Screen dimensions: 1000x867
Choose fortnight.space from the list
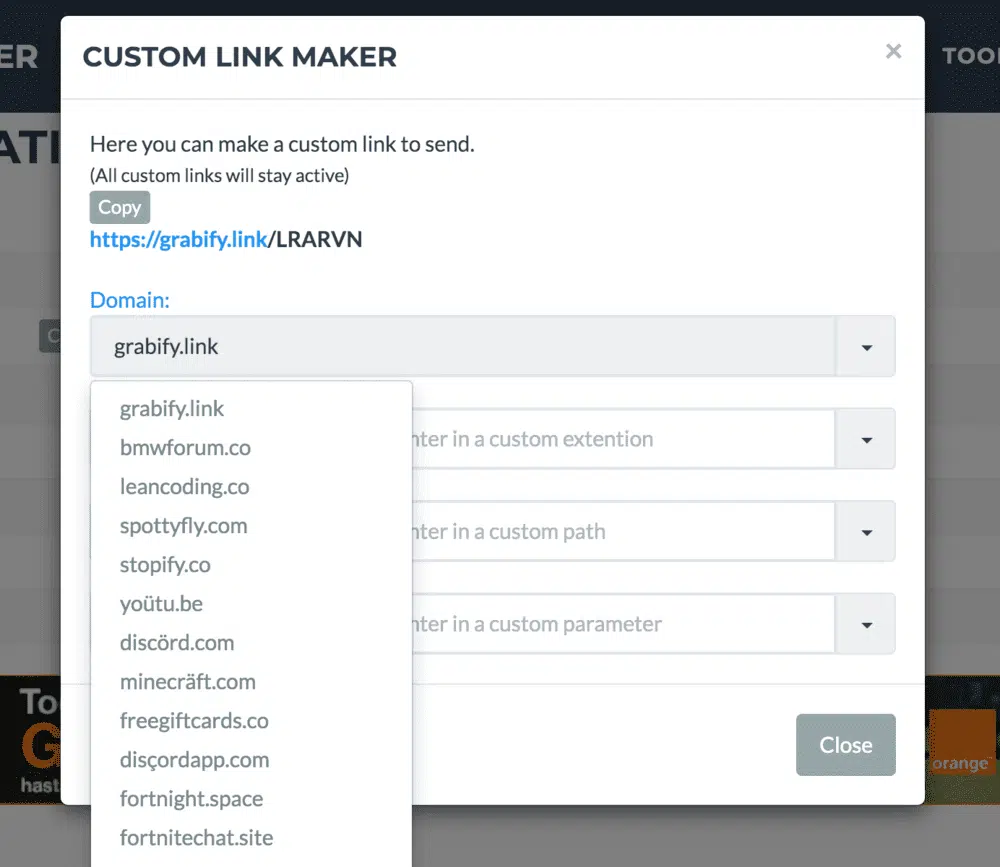[191, 799]
